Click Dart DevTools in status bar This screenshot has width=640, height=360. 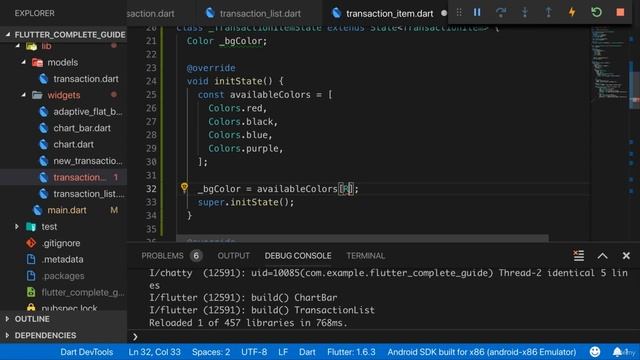click(87, 352)
